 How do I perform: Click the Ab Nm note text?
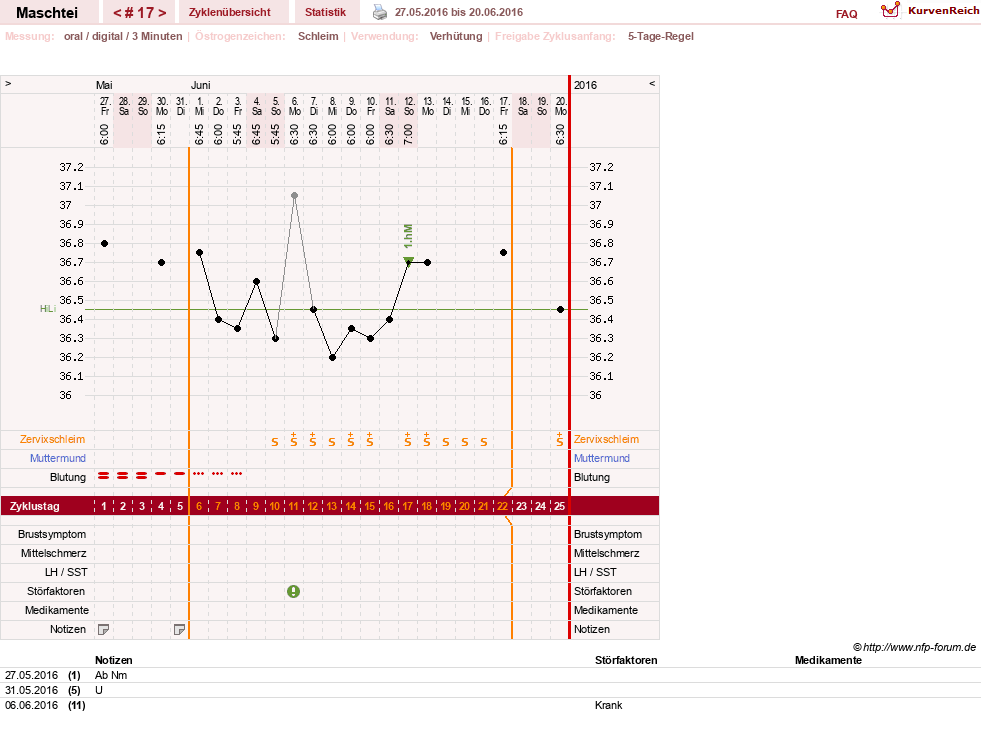point(111,675)
